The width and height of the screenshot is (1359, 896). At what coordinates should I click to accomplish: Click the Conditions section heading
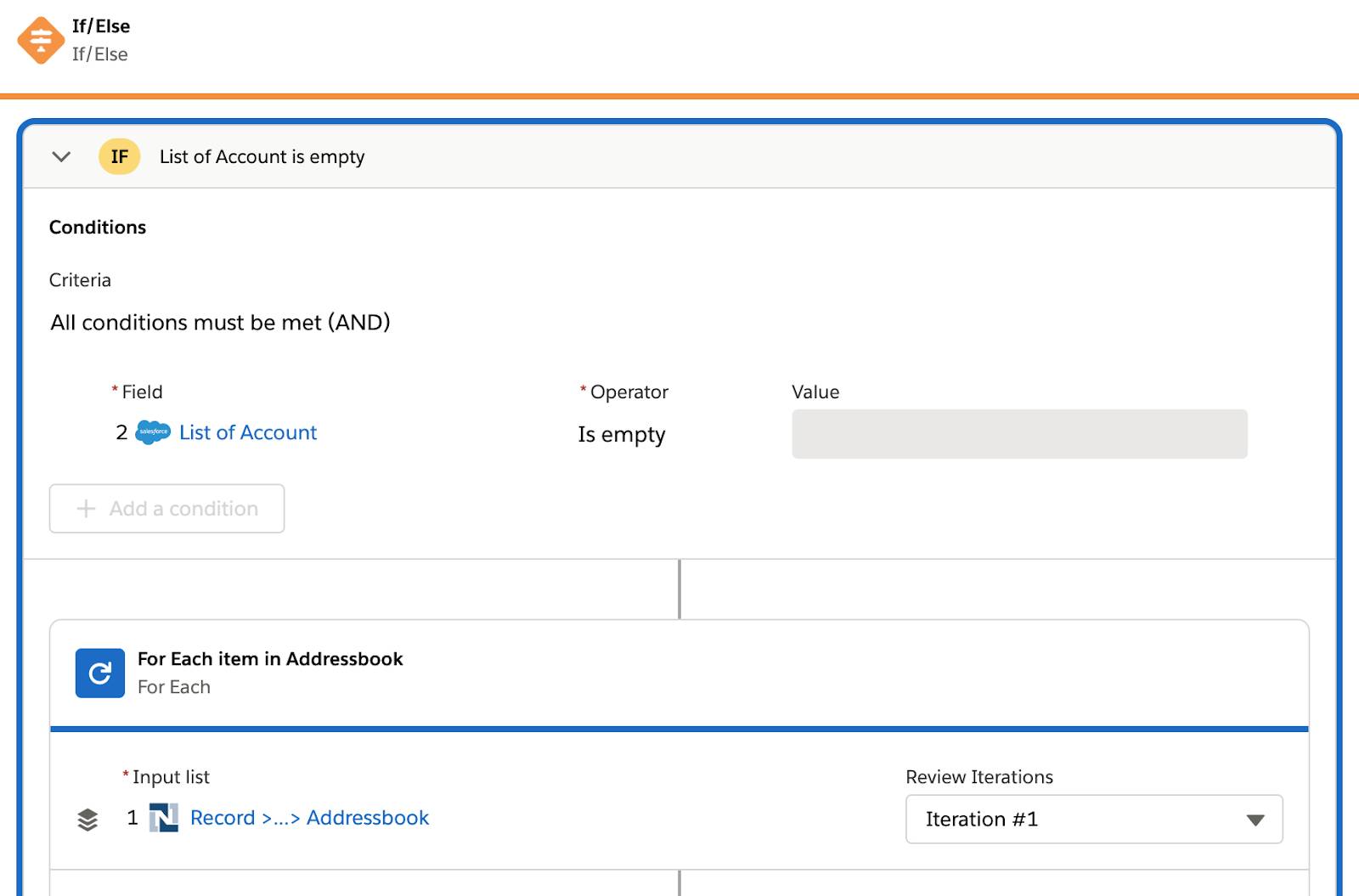click(x=98, y=228)
